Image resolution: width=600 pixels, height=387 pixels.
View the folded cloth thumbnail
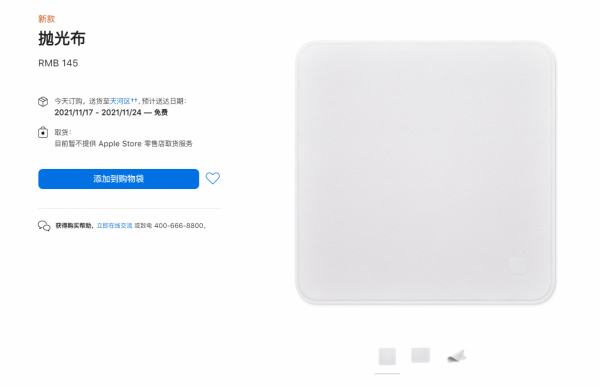coord(457,356)
